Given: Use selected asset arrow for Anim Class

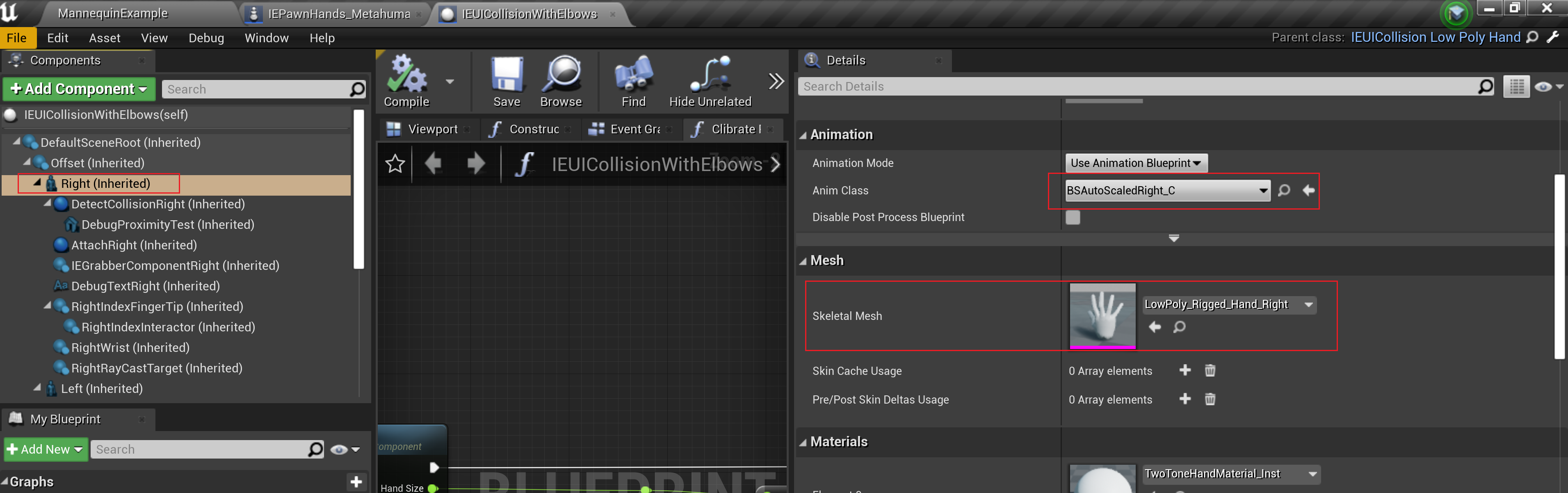Looking at the screenshot, I should 1308,190.
